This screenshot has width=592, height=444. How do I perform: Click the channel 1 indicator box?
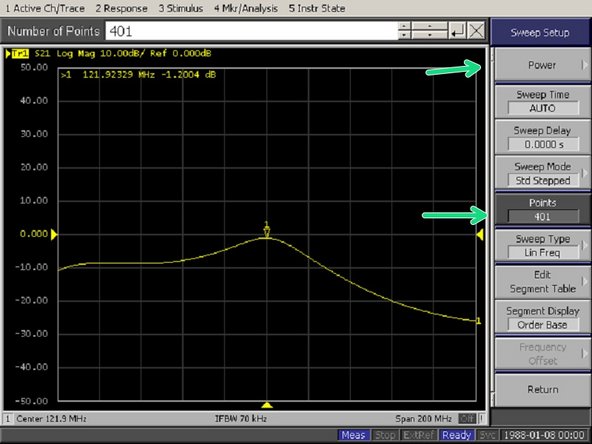[x=8, y=419]
